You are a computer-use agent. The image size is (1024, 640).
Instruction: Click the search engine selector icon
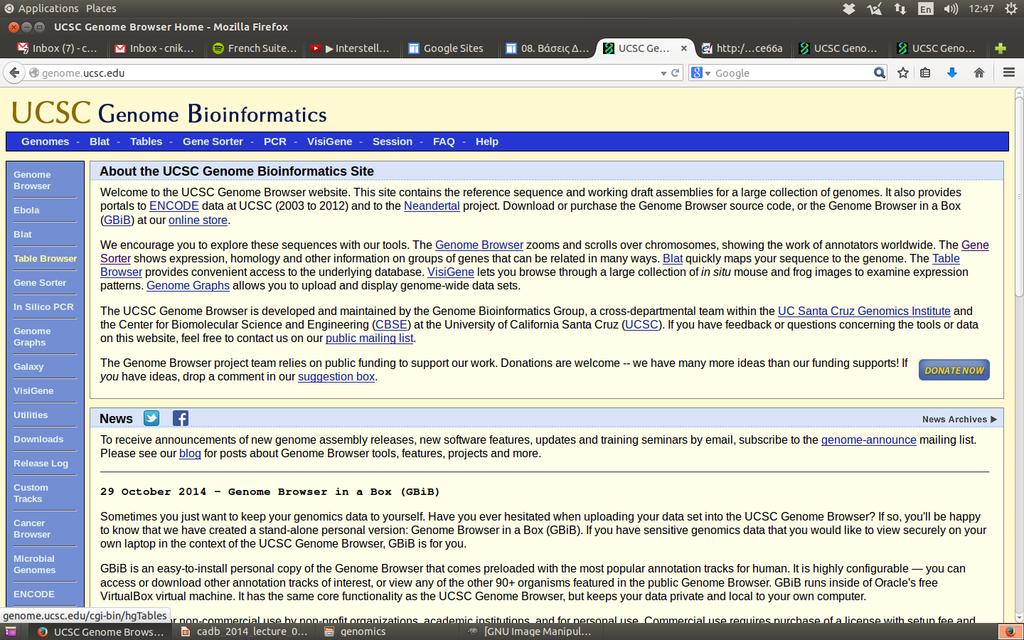click(x=700, y=73)
